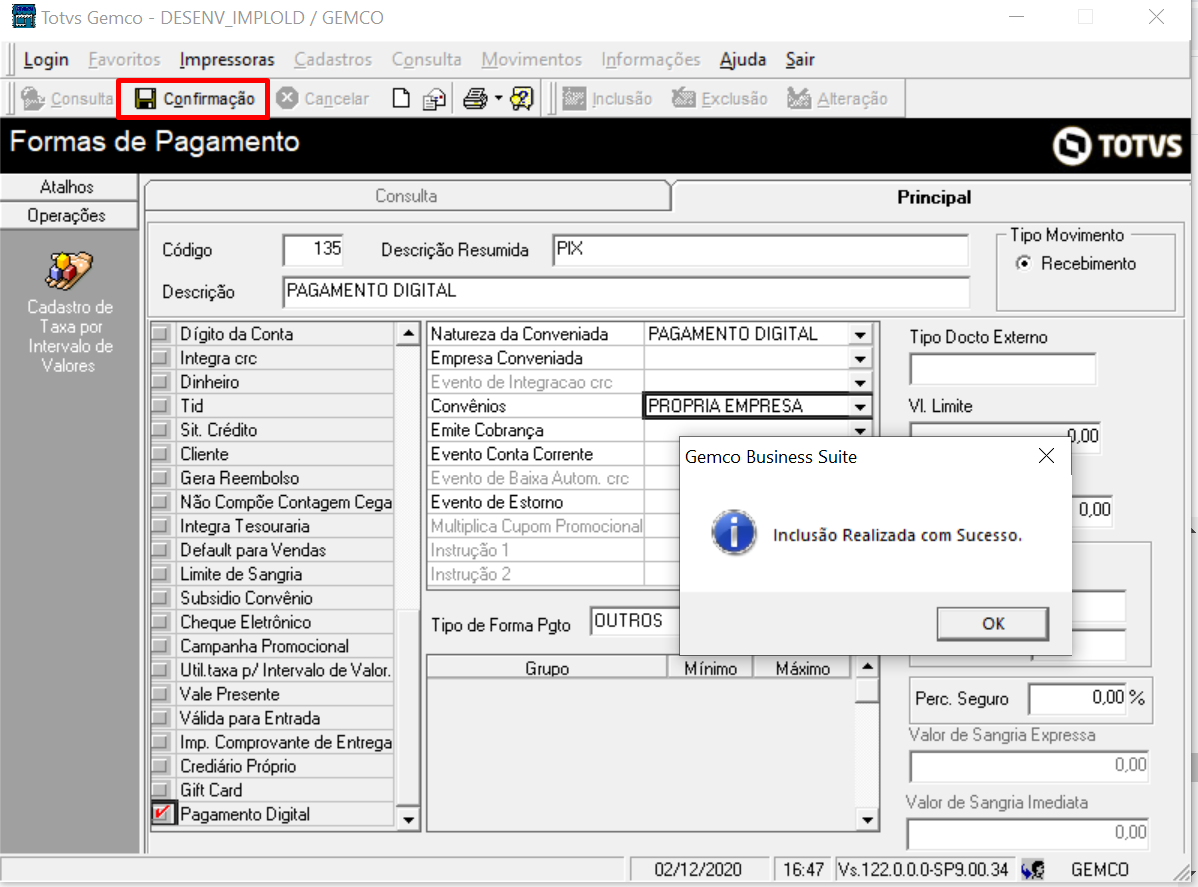Toggle the Cliente checkbox

160,454
